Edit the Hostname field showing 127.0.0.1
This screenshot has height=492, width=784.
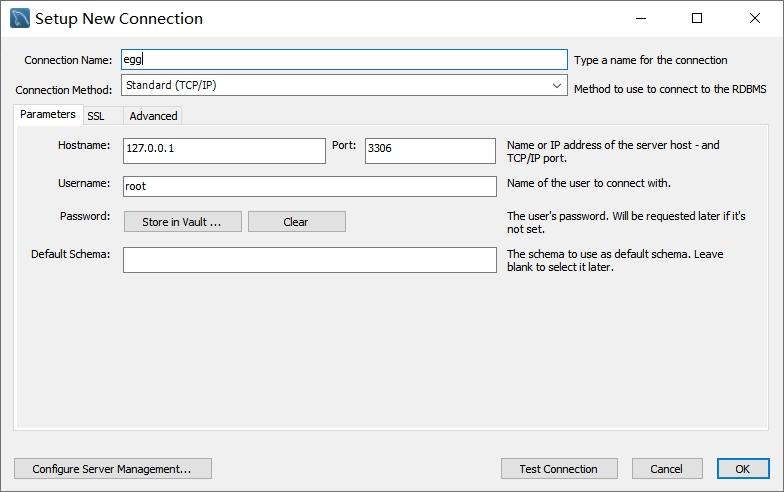coord(224,150)
